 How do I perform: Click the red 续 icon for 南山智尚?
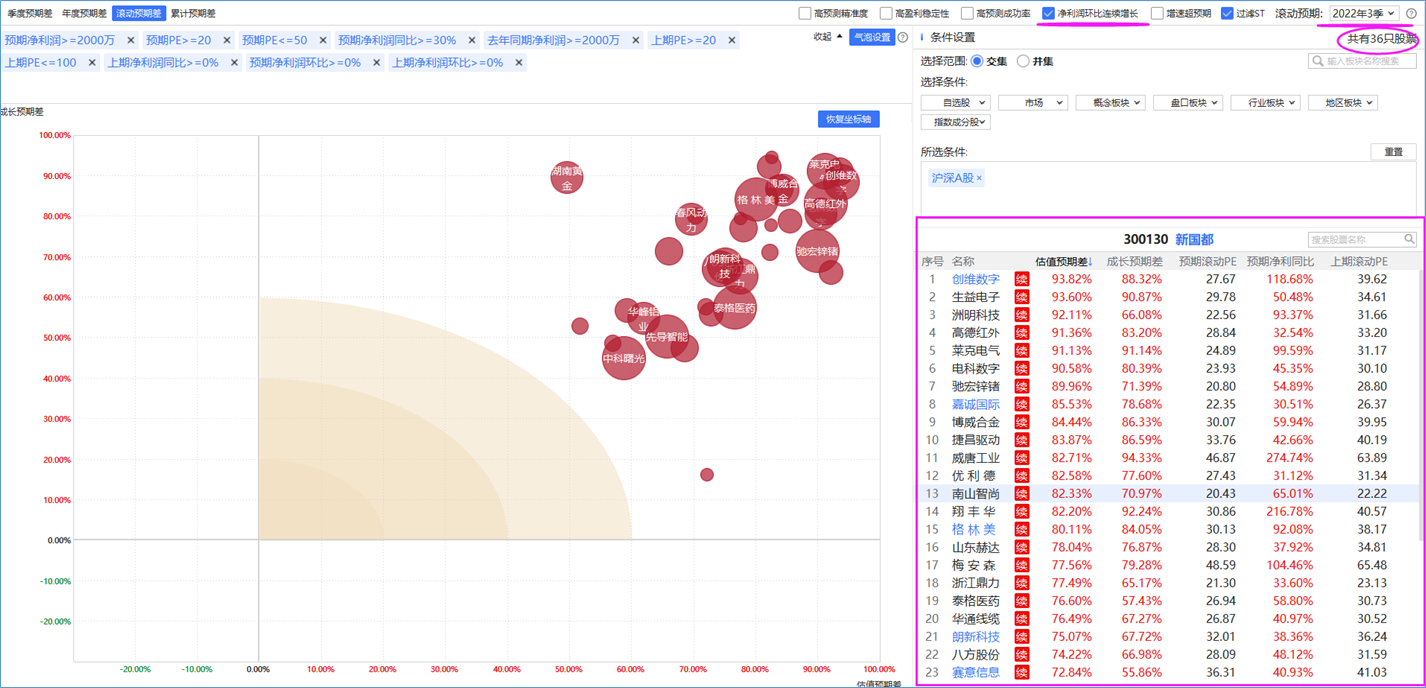coord(1021,494)
